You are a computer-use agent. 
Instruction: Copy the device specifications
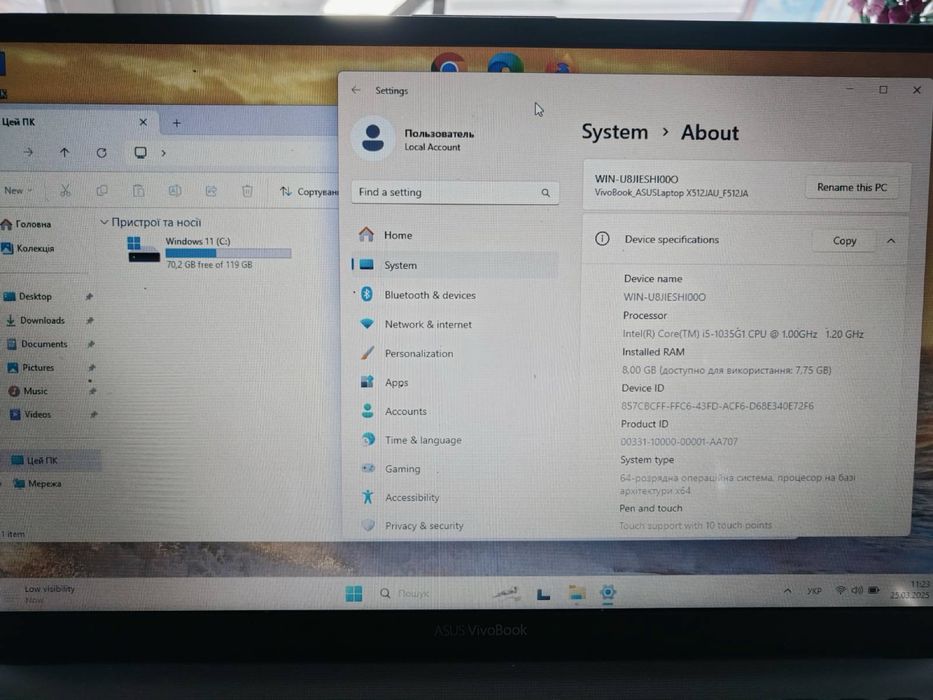point(844,240)
